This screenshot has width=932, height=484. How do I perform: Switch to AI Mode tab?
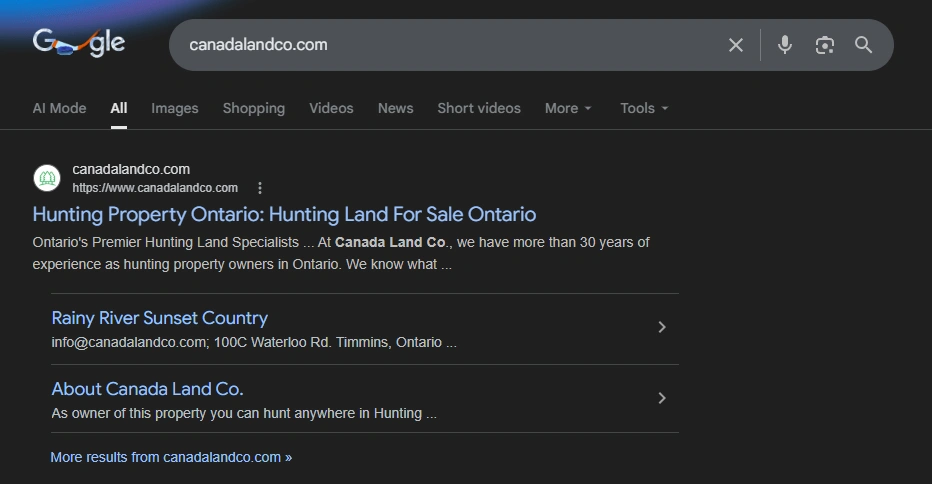59,108
